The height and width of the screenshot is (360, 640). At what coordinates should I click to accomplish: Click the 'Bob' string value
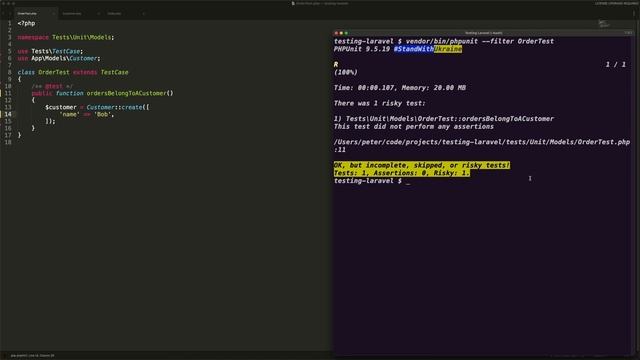click(102, 114)
